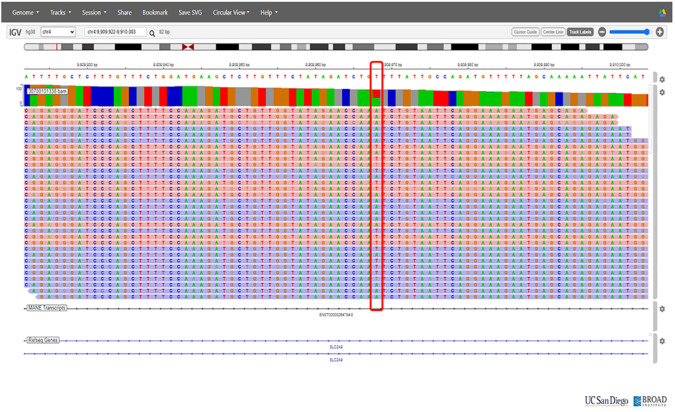Viewport: 675px width, 412px height.
Task: Click the zoom in plus button
Action: coord(660,32)
